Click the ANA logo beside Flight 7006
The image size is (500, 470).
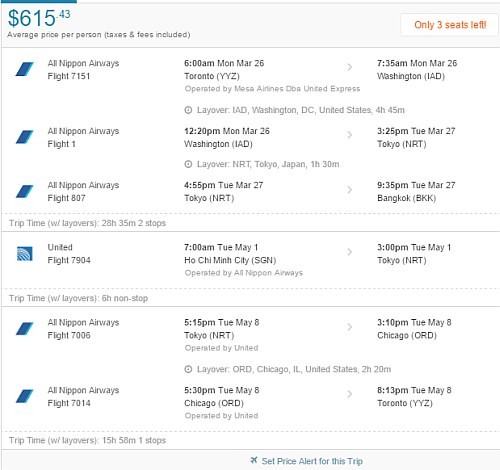tap(25, 329)
